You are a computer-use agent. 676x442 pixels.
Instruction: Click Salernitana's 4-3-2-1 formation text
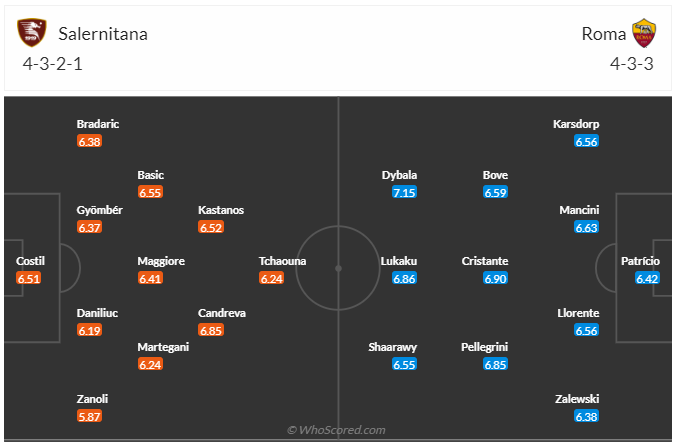coord(54,63)
